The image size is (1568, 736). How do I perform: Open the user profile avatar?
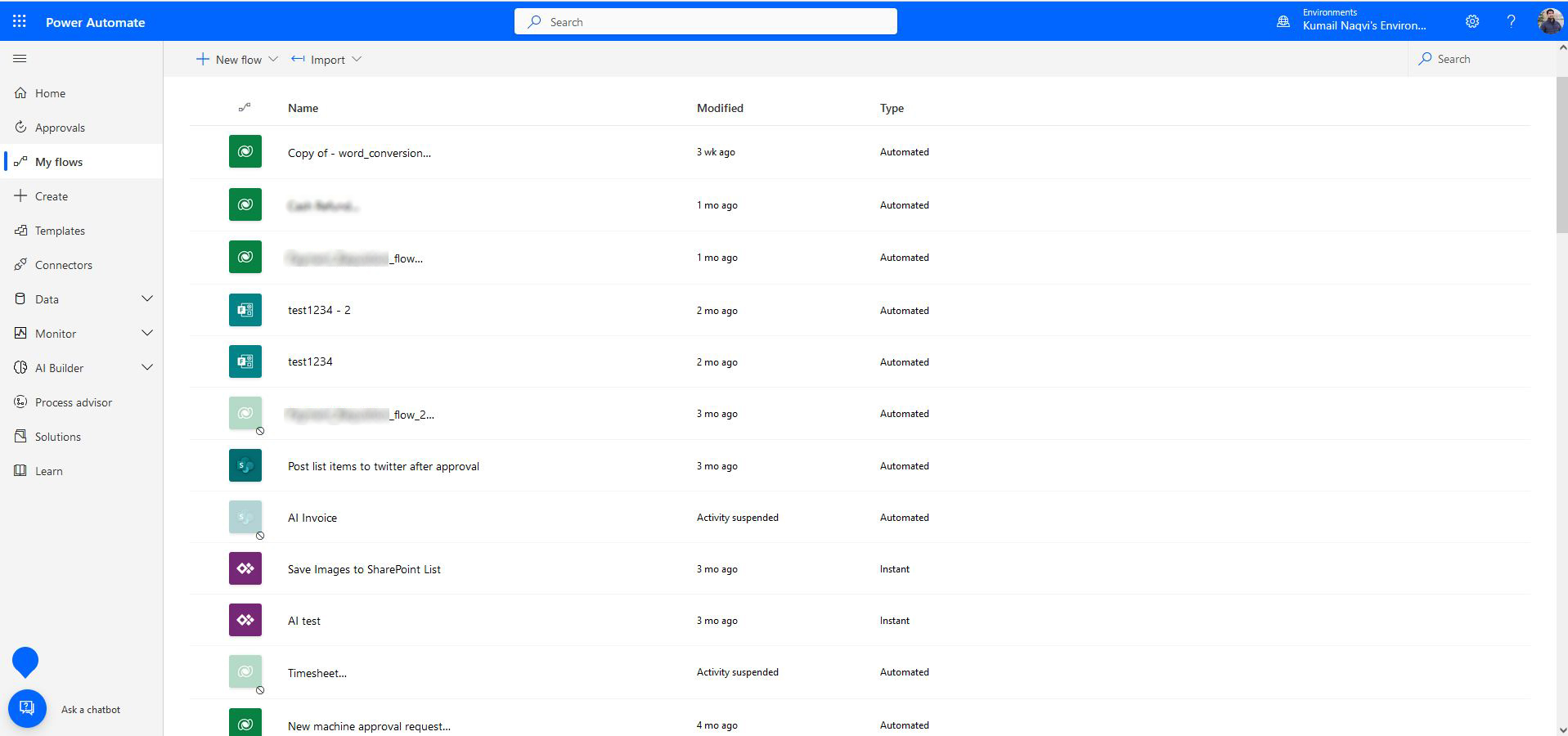tap(1549, 22)
